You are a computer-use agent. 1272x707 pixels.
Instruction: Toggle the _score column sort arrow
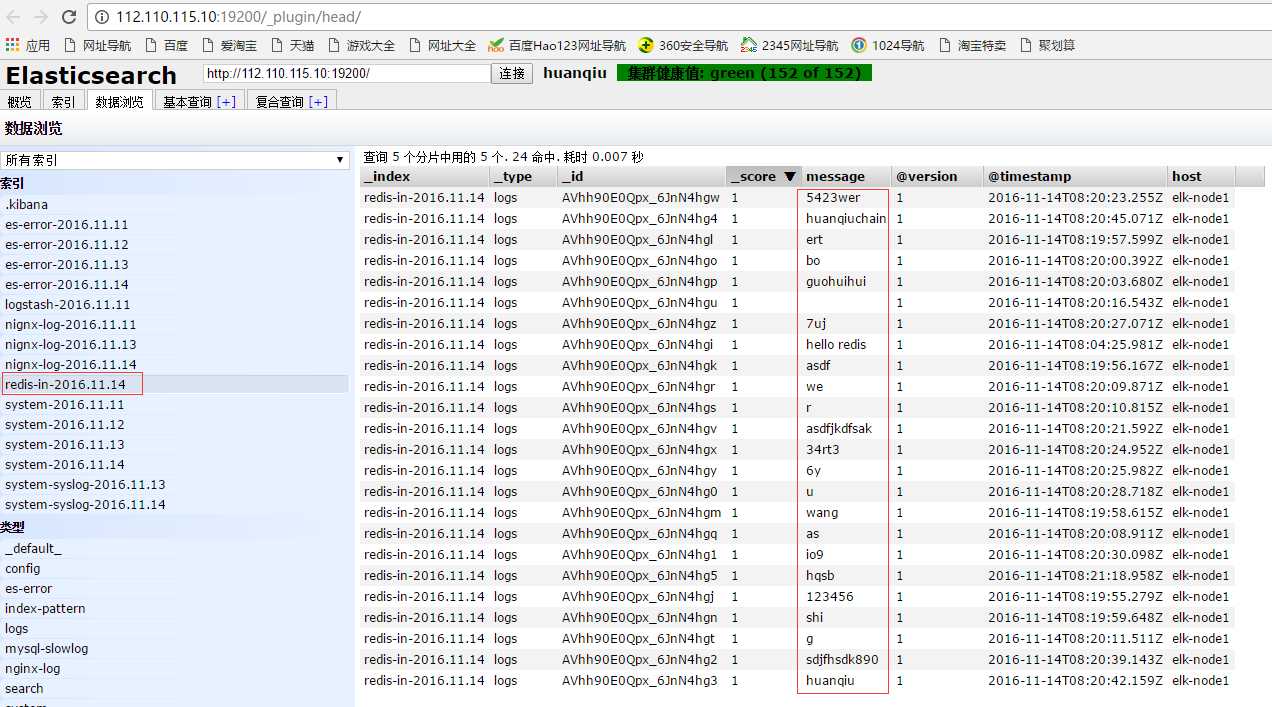tap(790, 176)
